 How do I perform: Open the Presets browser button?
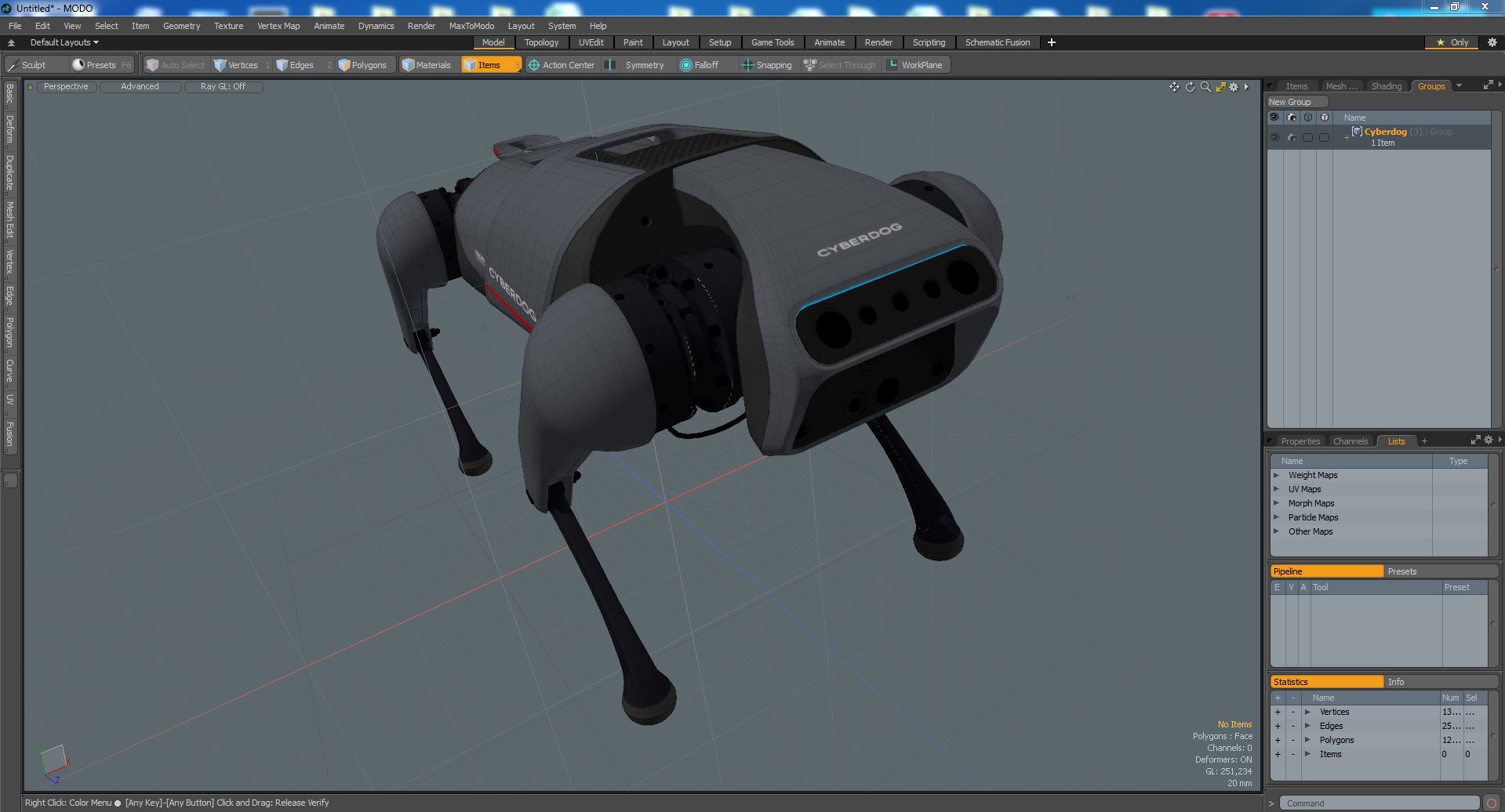tap(102, 65)
